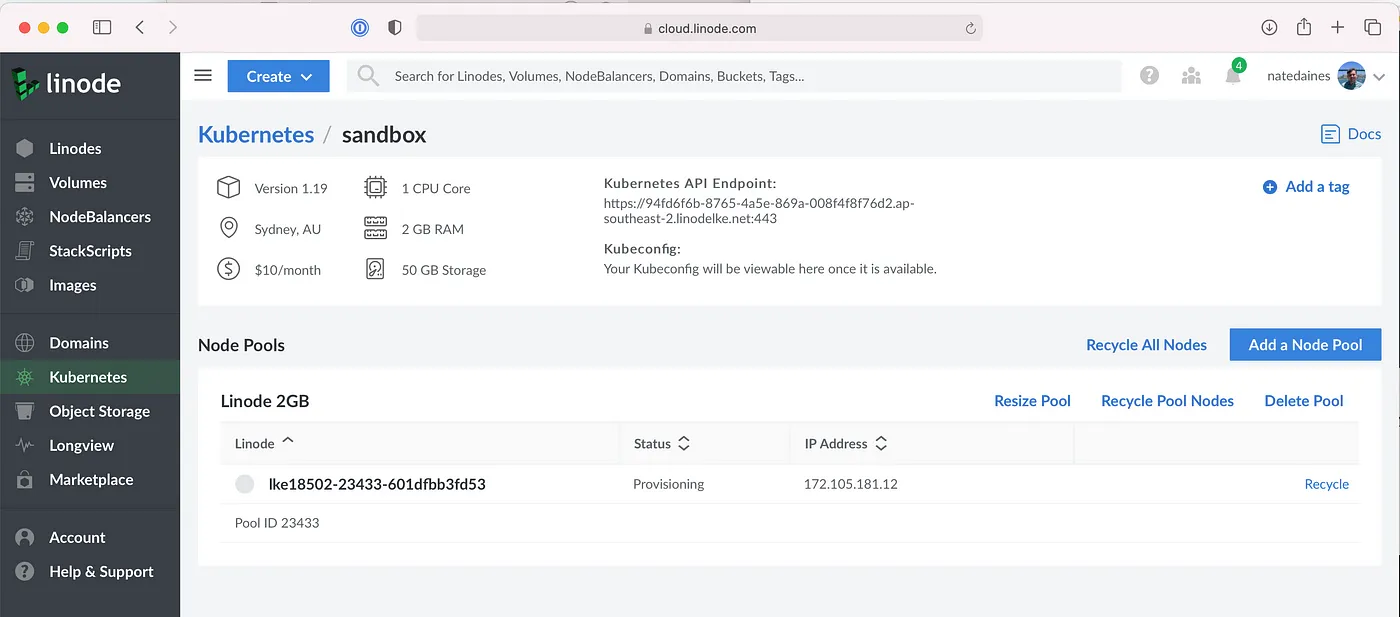Click the Safari sidebar toggle icon
The width and height of the screenshot is (1400, 617).
pyautogui.click(x=102, y=28)
